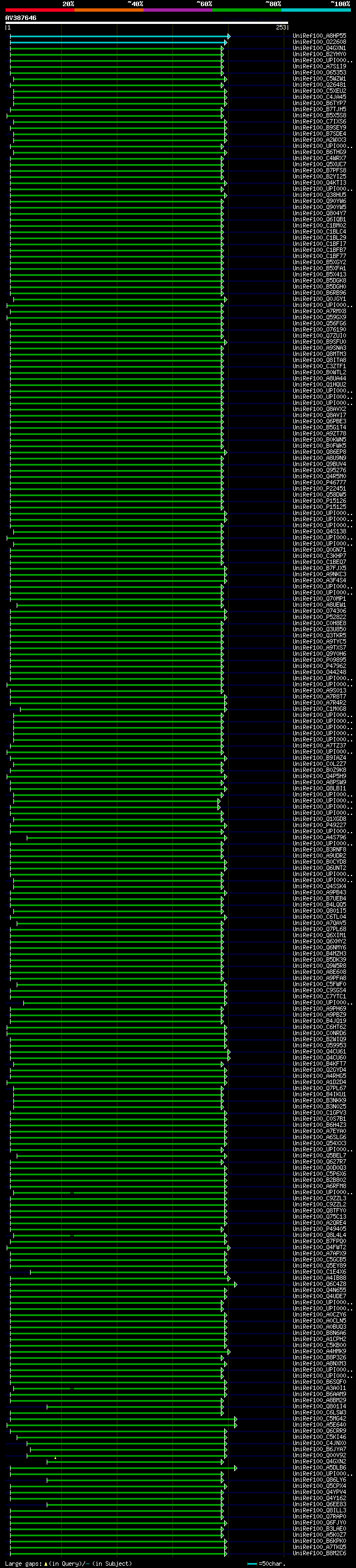Click the green ~80% identity legend segment

tap(247, 10)
